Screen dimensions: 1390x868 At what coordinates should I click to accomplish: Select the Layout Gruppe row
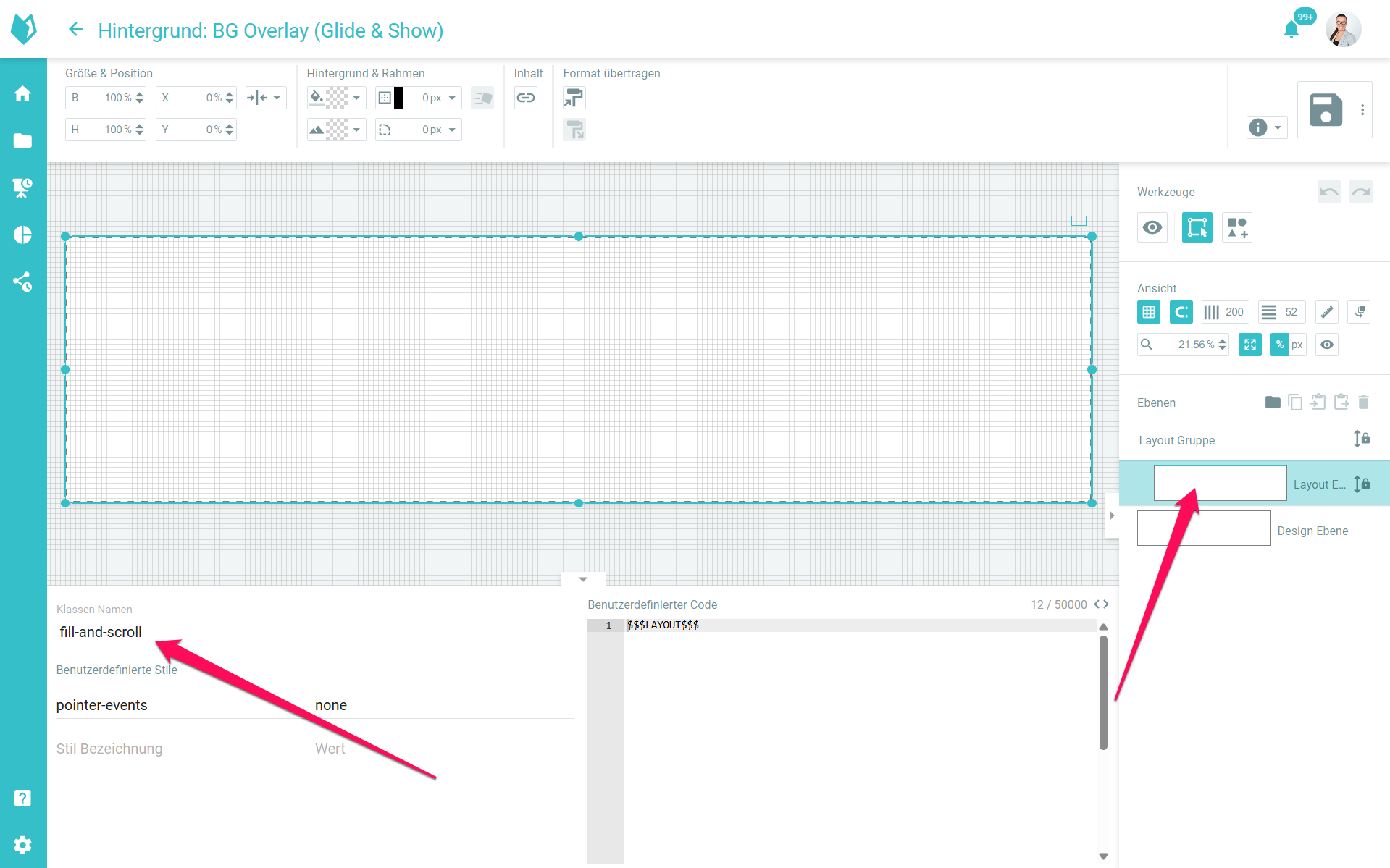pos(1176,440)
